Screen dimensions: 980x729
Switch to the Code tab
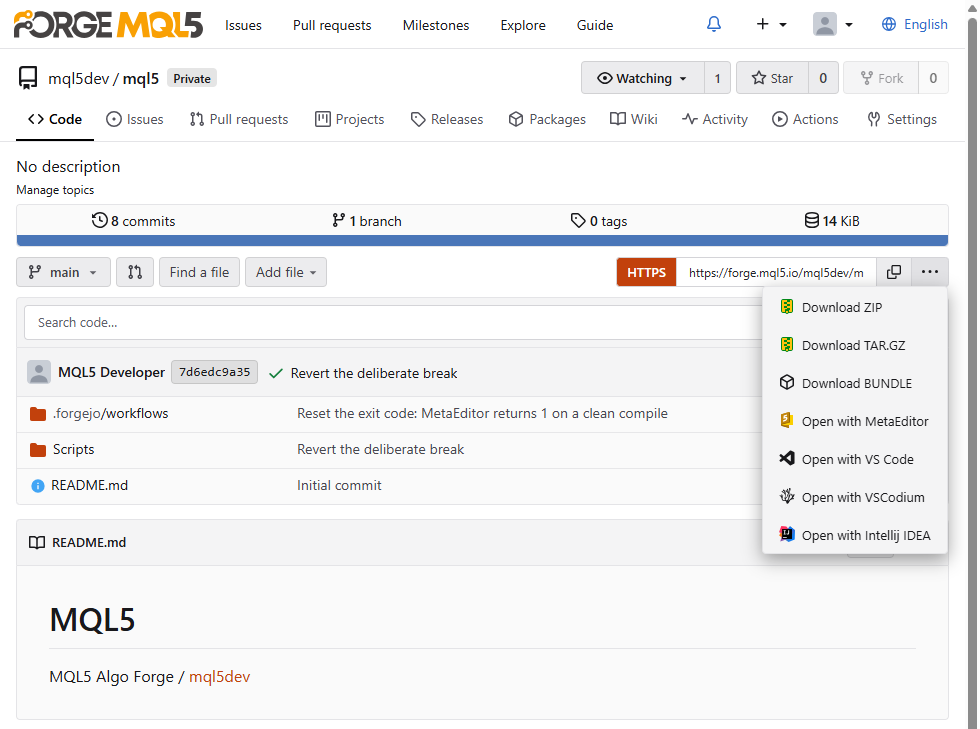55,119
